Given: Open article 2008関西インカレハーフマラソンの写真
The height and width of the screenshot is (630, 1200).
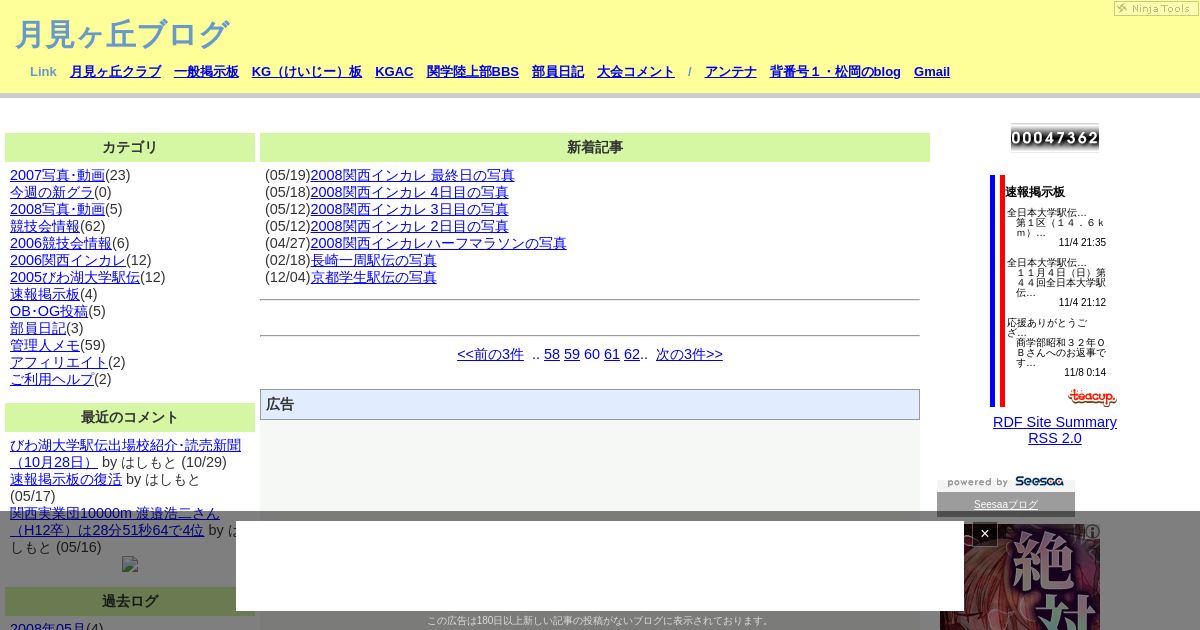Looking at the screenshot, I should pos(438,243).
